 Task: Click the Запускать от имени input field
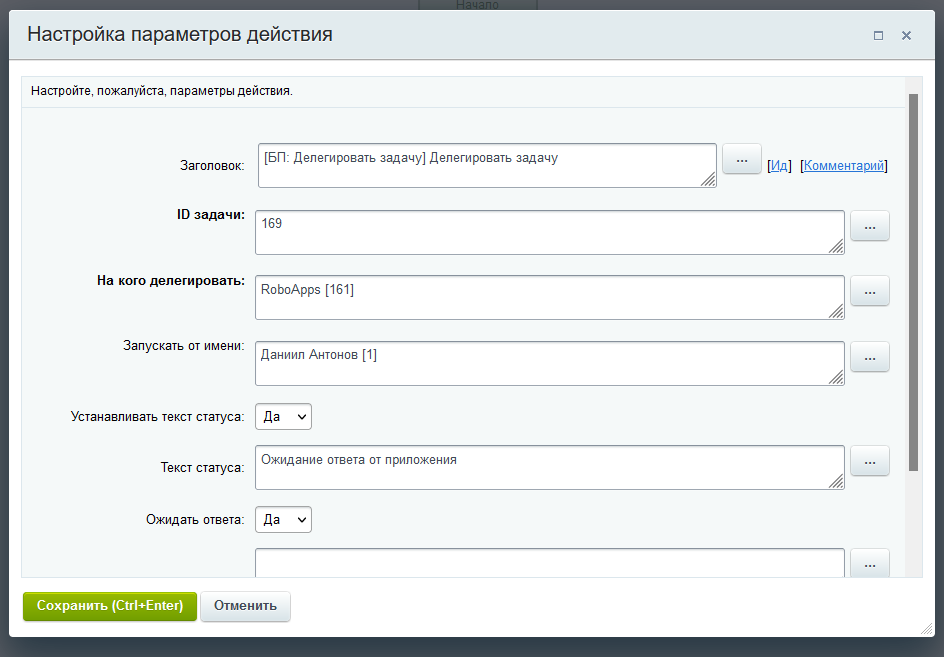coord(549,362)
